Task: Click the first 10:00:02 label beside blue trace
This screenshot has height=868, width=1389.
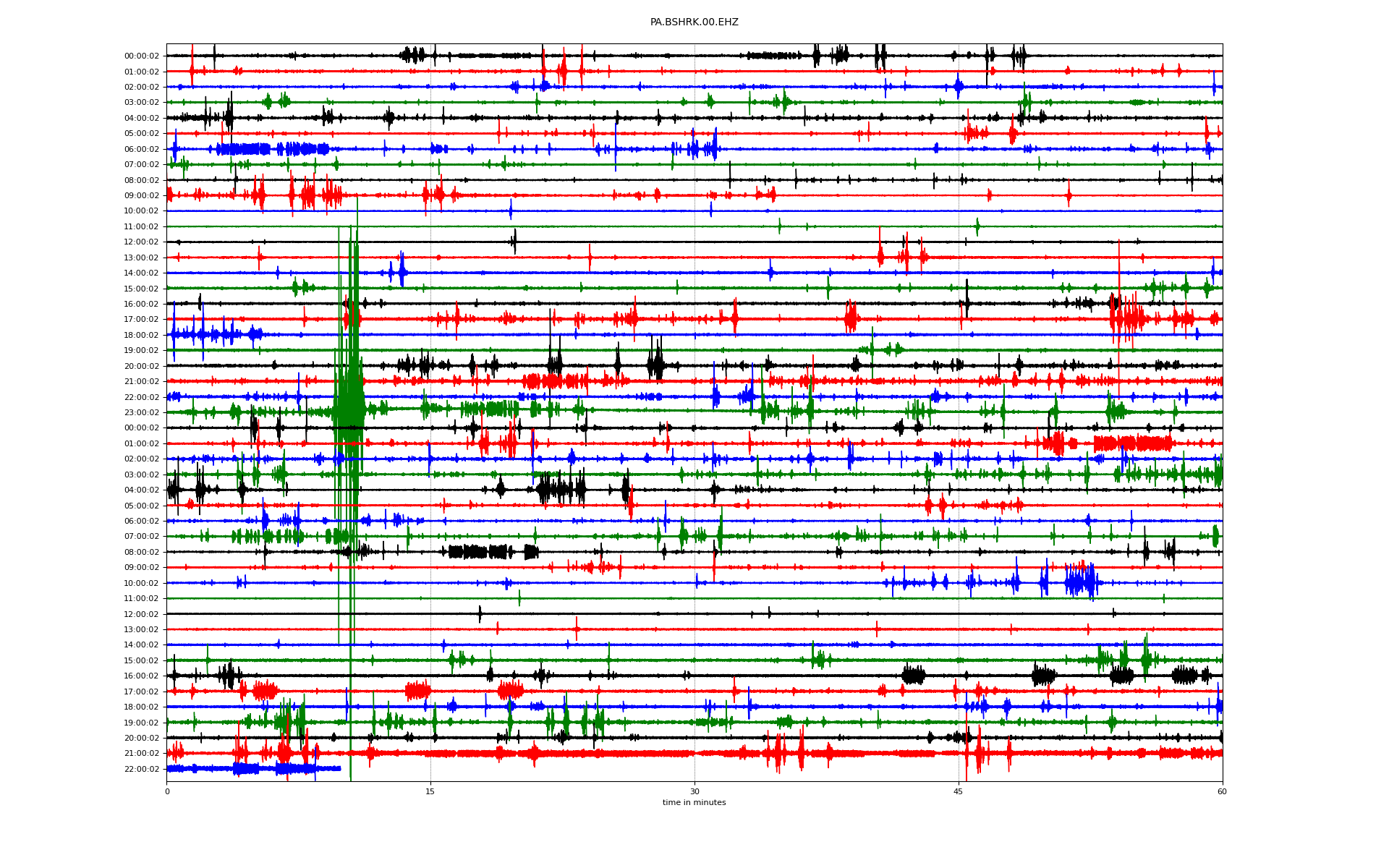Action: coord(141,211)
